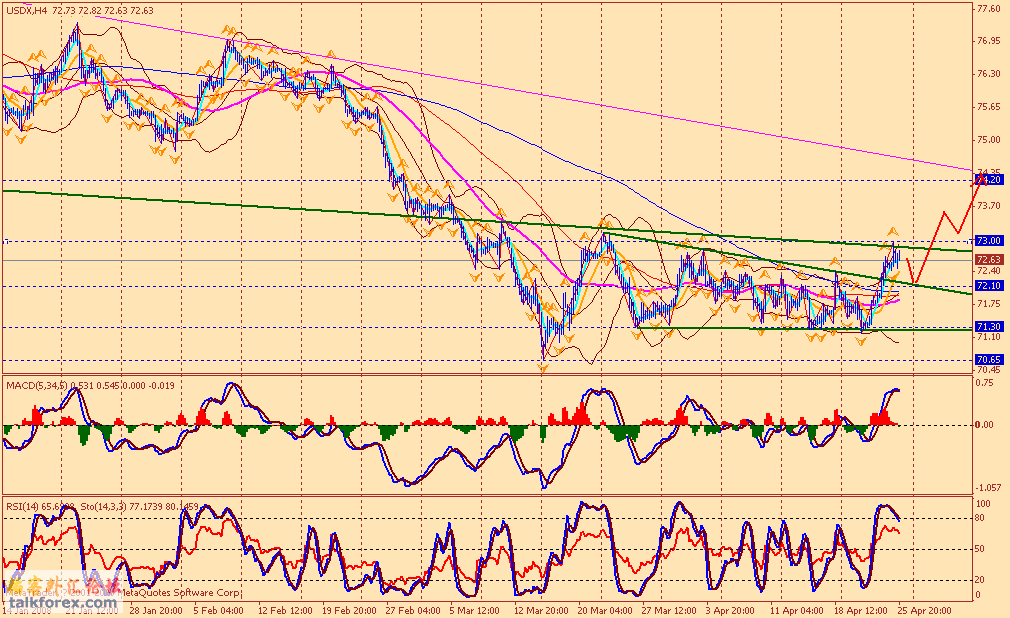Select the 20 Mar 04:00 time label

point(605,610)
